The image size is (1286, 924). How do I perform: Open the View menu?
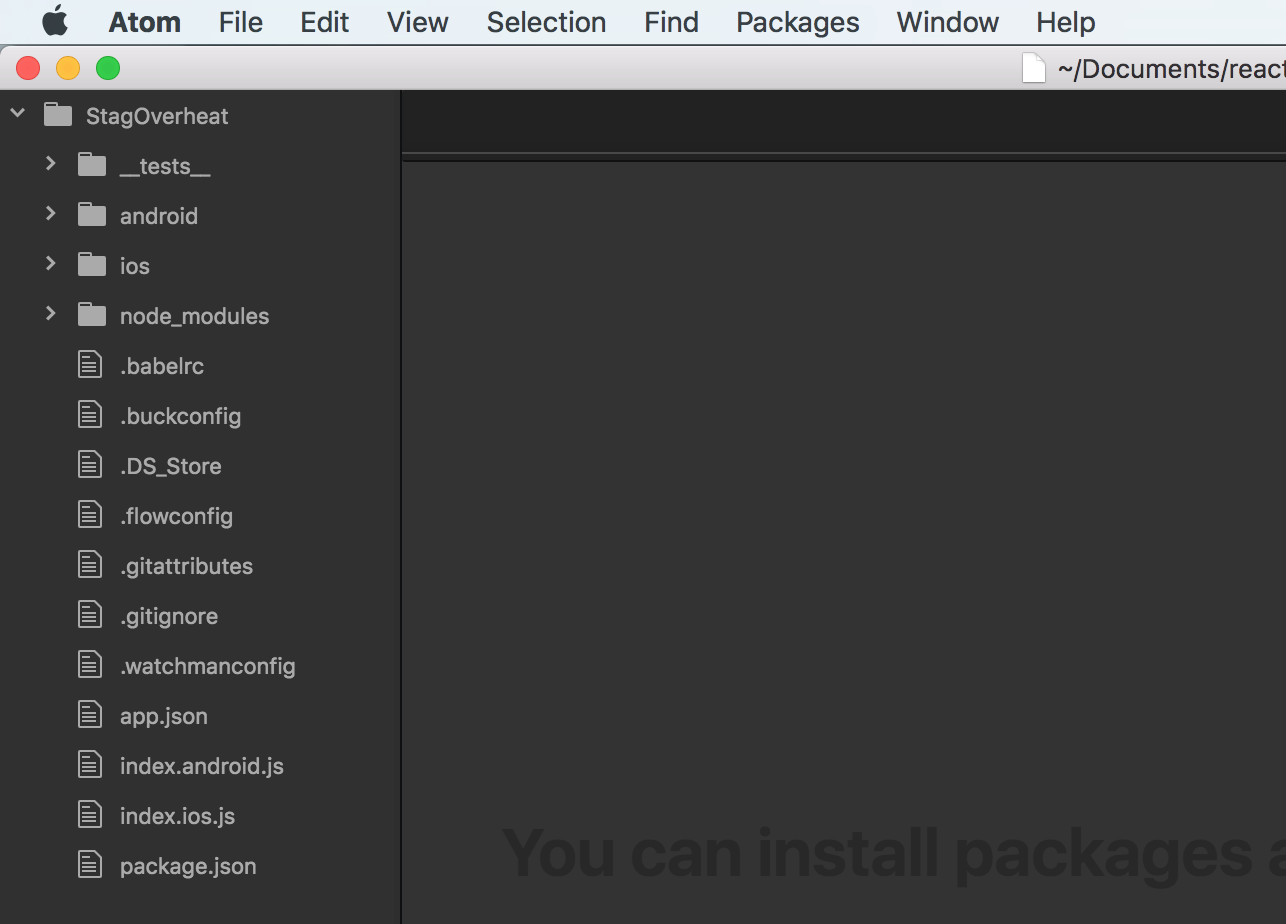tap(418, 22)
